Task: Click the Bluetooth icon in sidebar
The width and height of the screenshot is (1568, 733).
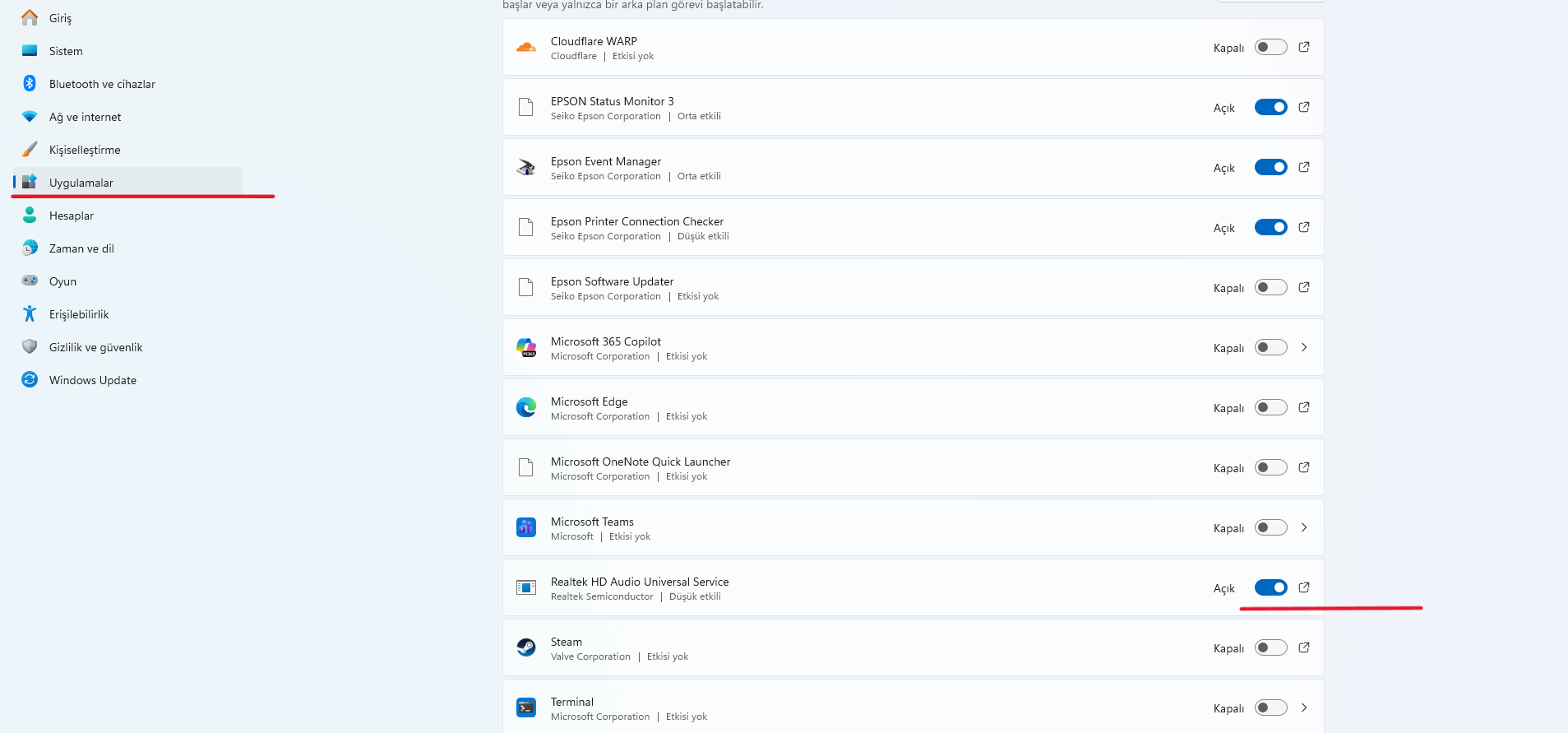Action: tap(30, 83)
